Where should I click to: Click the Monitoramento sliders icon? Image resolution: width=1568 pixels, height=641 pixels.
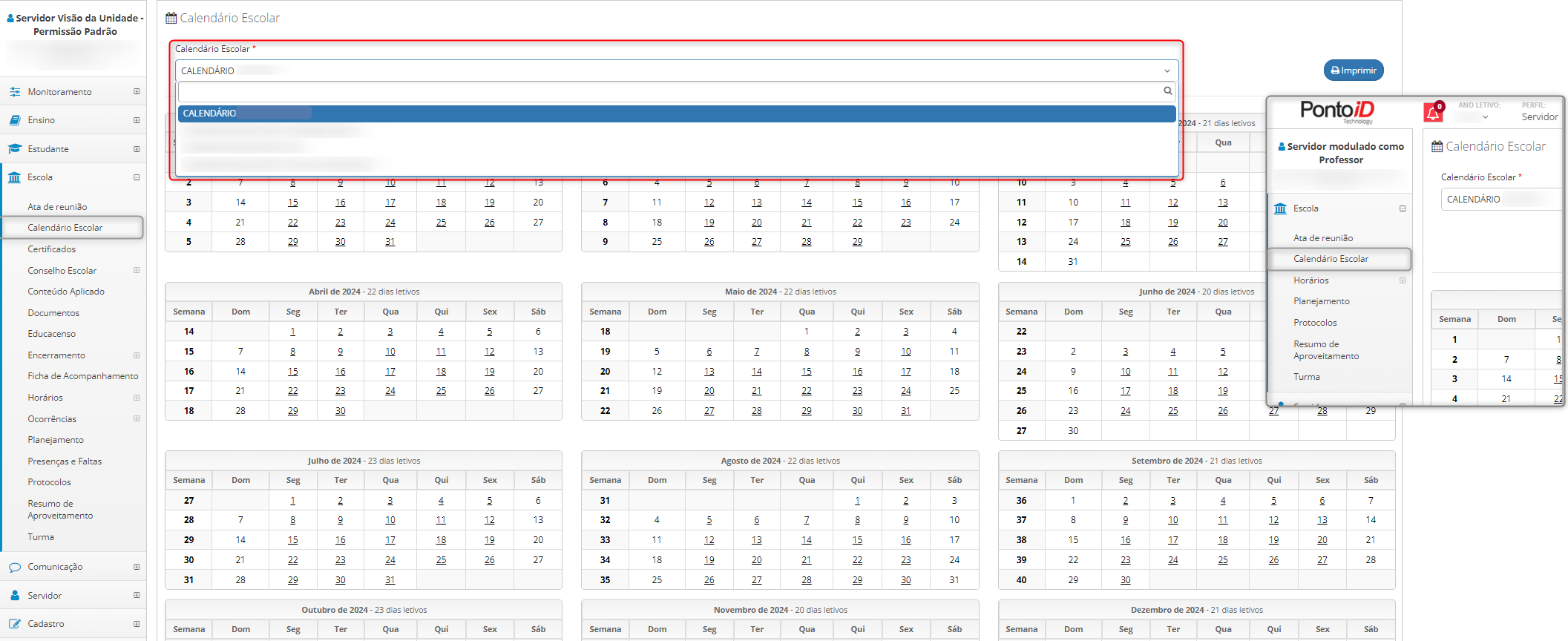[x=15, y=92]
